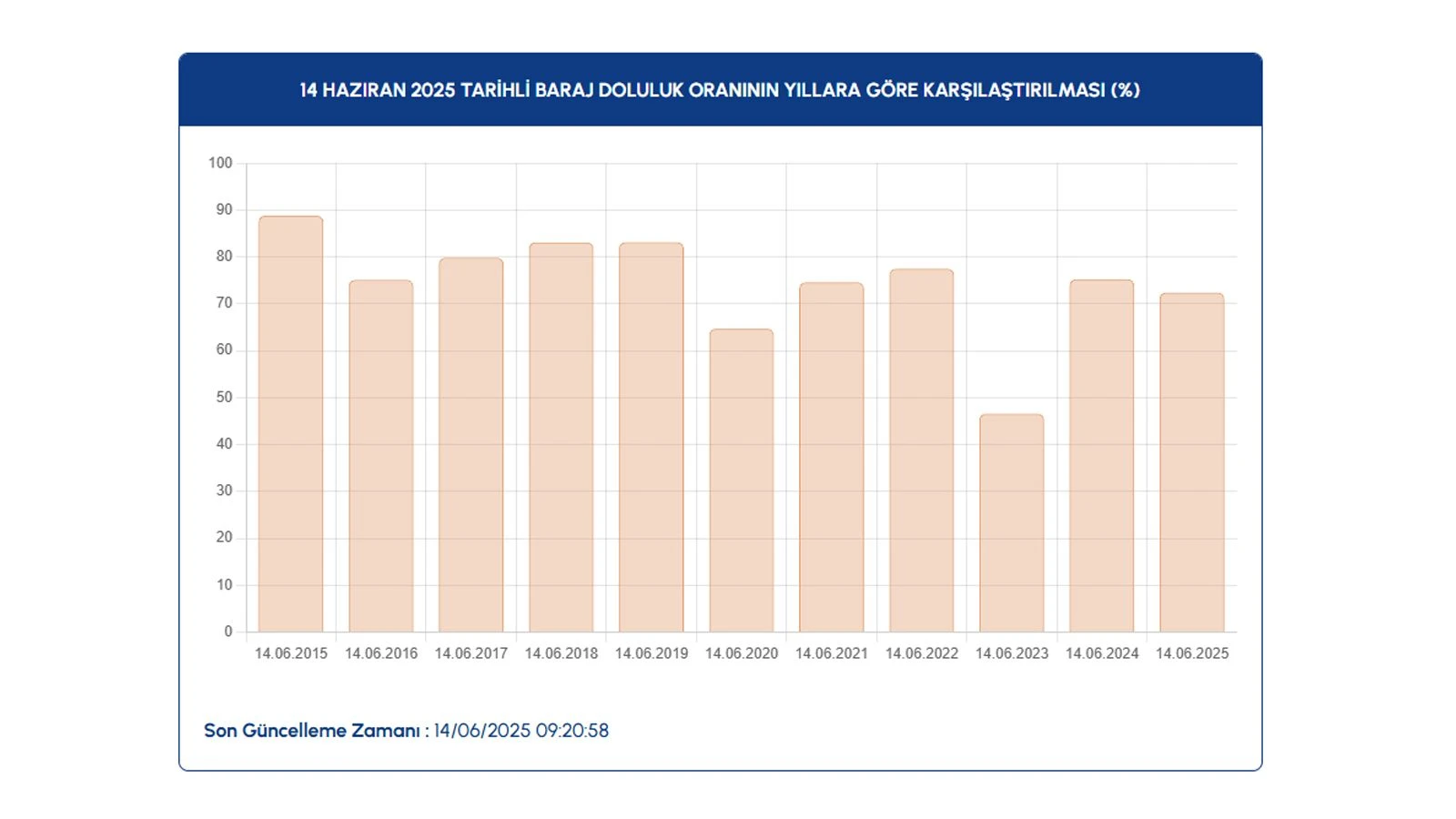The width and height of the screenshot is (1456, 819).
Task: Click the 14.06.2015 bar in chart
Action: pos(290,424)
